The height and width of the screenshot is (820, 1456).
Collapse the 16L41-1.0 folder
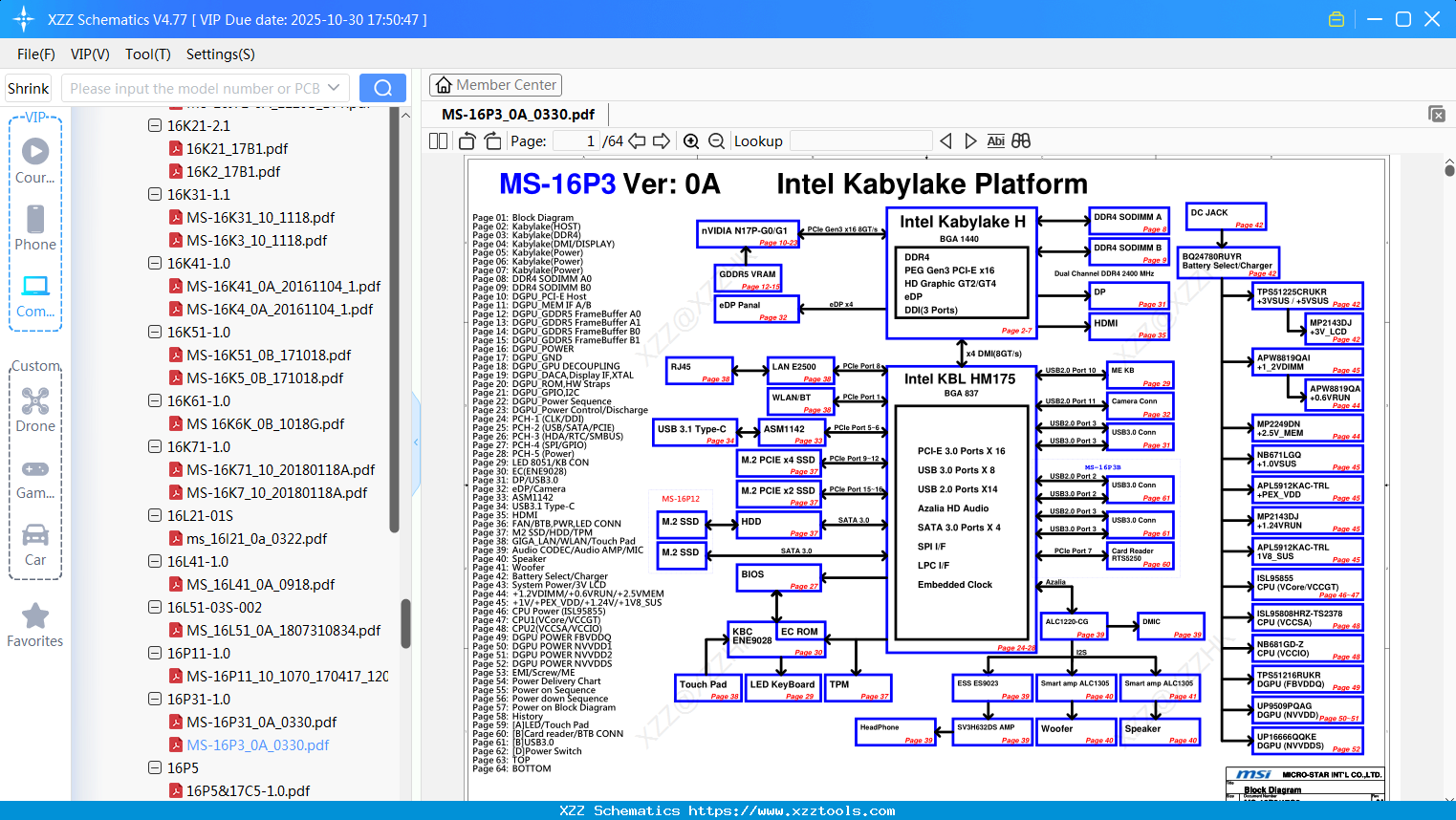tap(155, 561)
